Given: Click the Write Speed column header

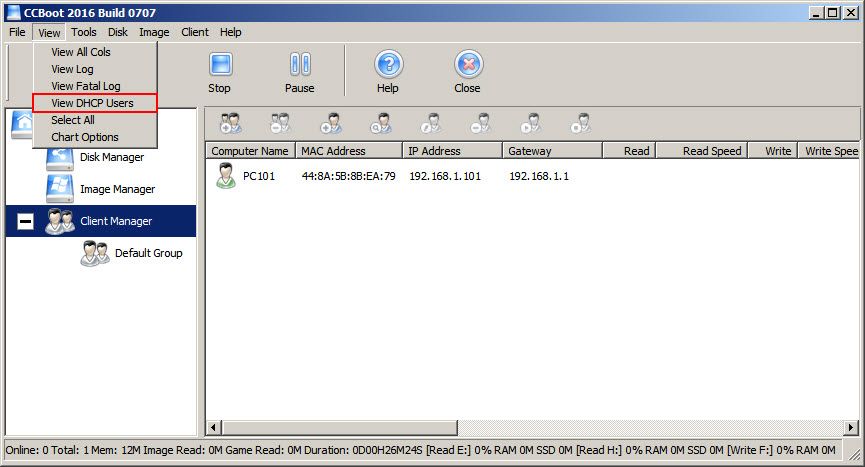Looking at the screenshot, I should (x=829, y=151).
